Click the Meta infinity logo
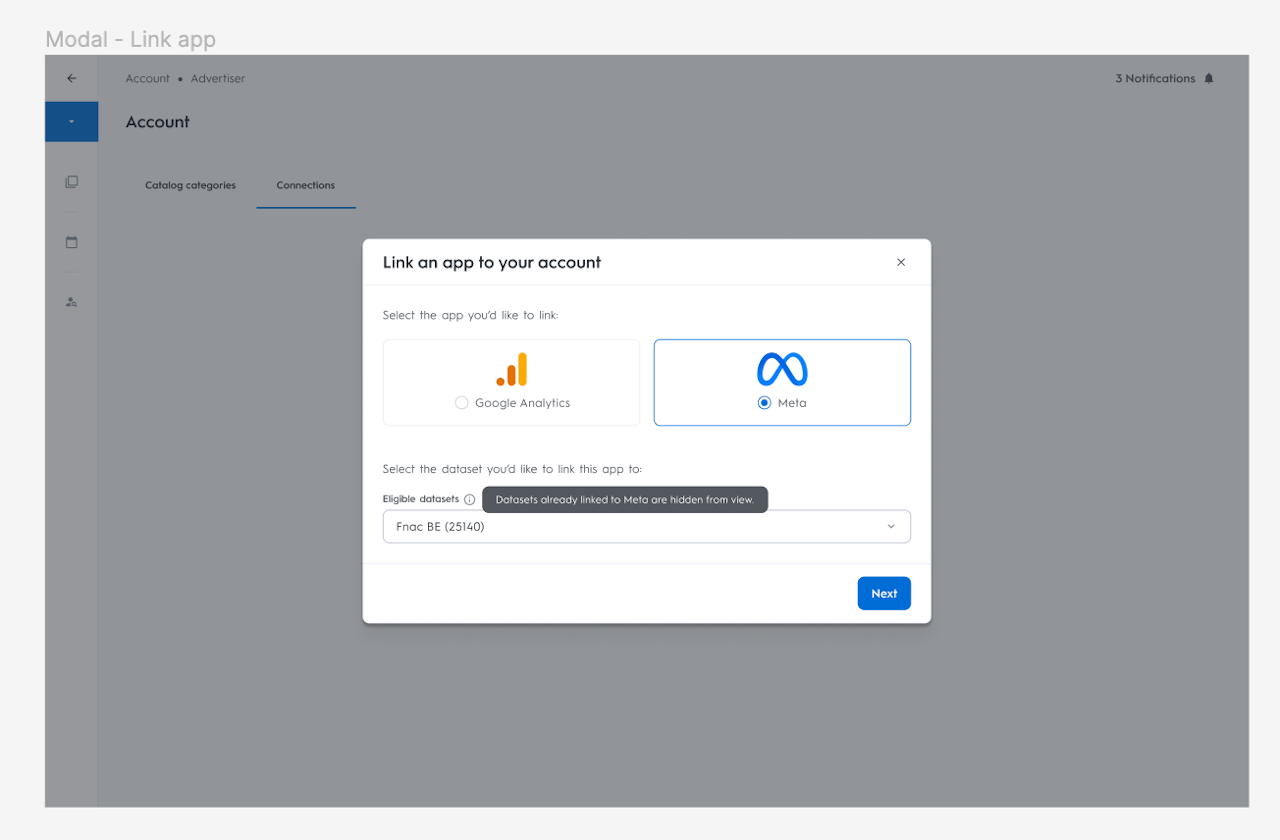The image size is (1280, 840). 782,369
